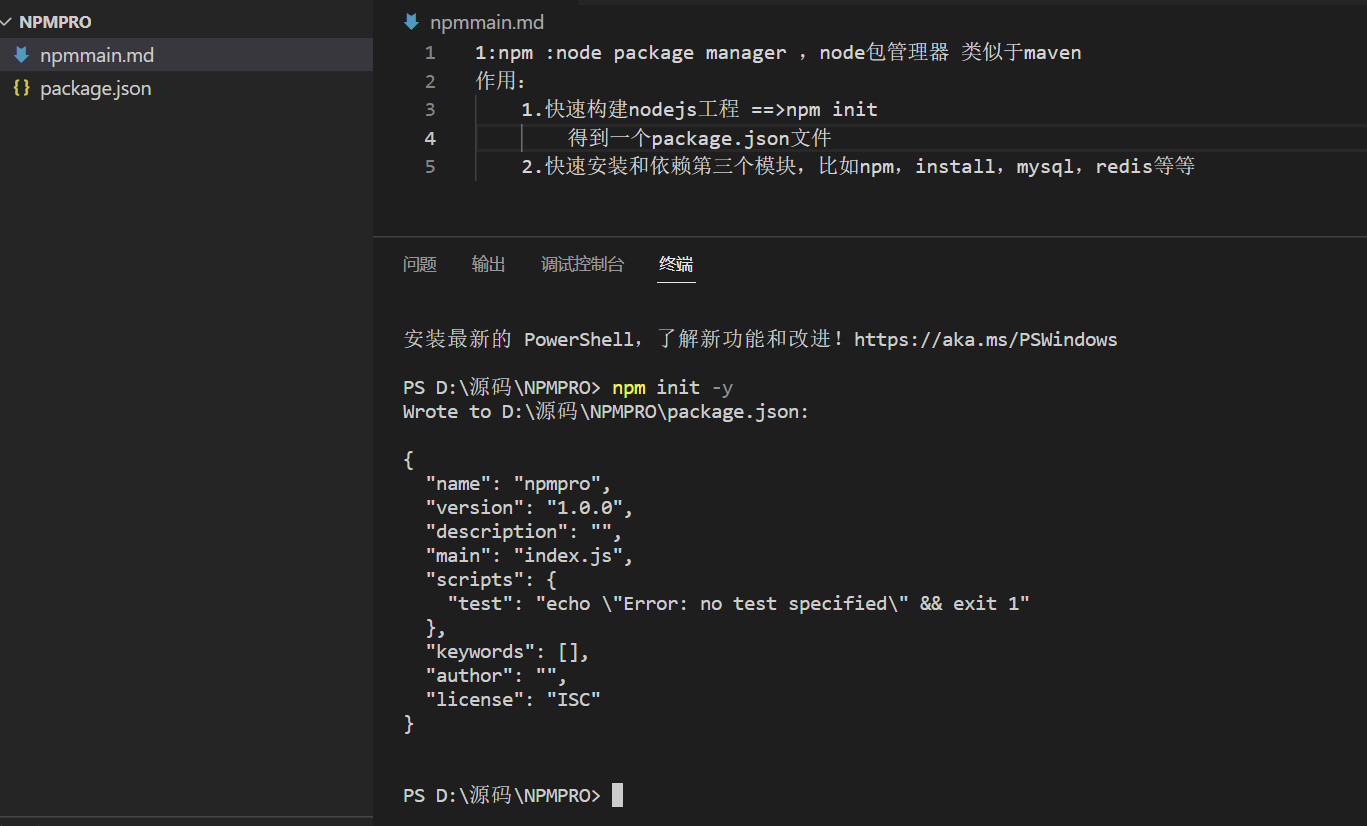Click the markdown icon beside npmmain.md in explorer

21,55
